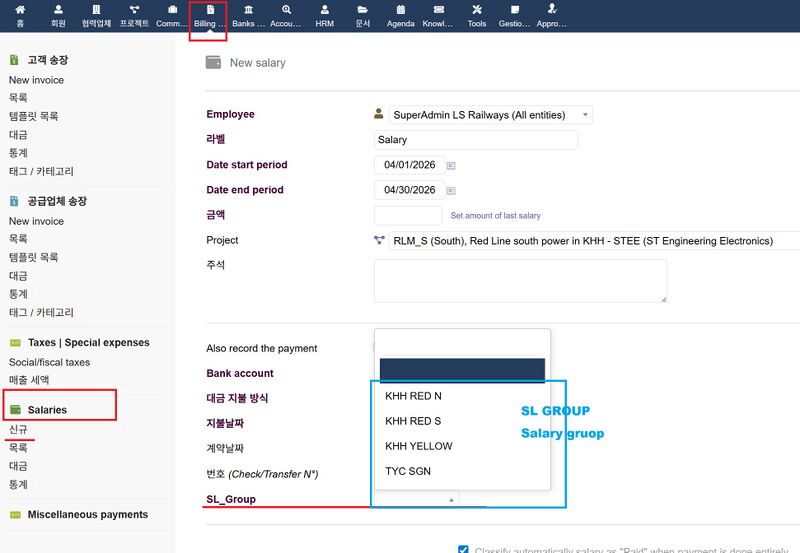Click the 주석 comment text area
The width and height of the screenshot is (800, 553).
(520, 281)
